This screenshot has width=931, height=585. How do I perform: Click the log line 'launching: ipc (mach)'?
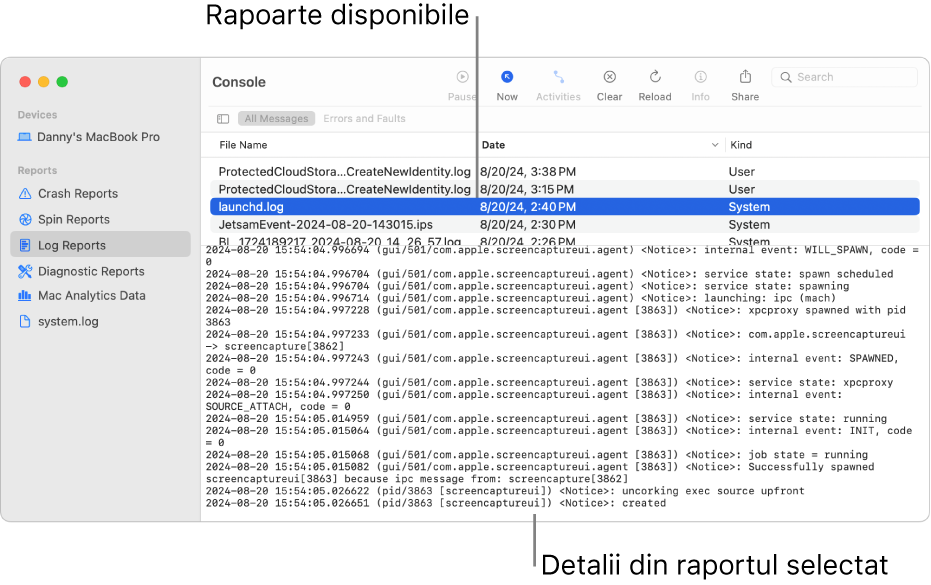coord(521,298)
